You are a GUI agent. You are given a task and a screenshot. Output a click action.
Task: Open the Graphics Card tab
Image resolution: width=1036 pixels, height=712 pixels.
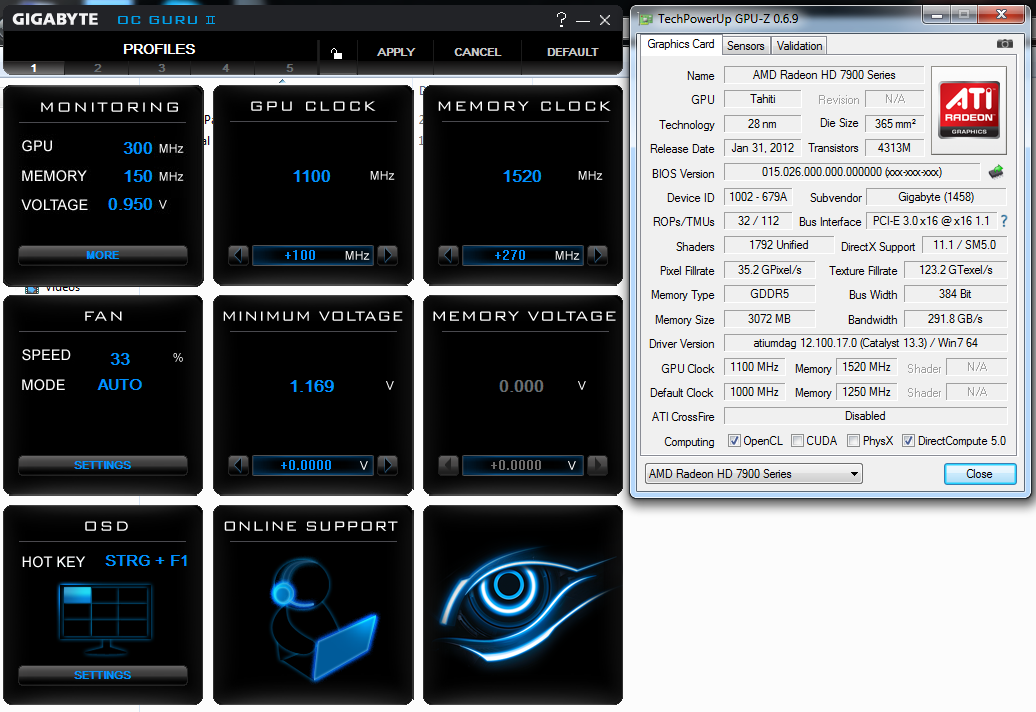coord(681,44)
